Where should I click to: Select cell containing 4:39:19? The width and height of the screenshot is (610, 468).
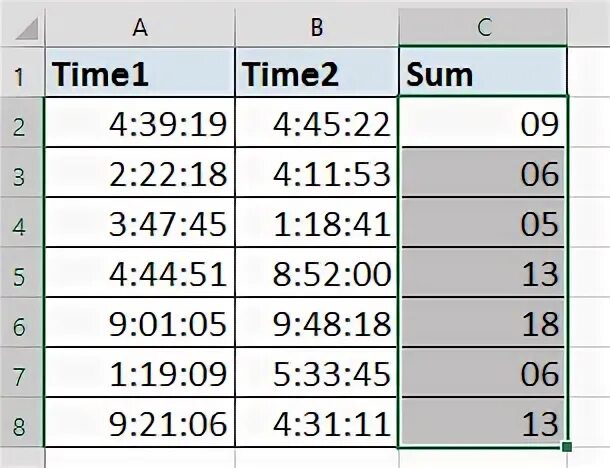click(140, 123)
